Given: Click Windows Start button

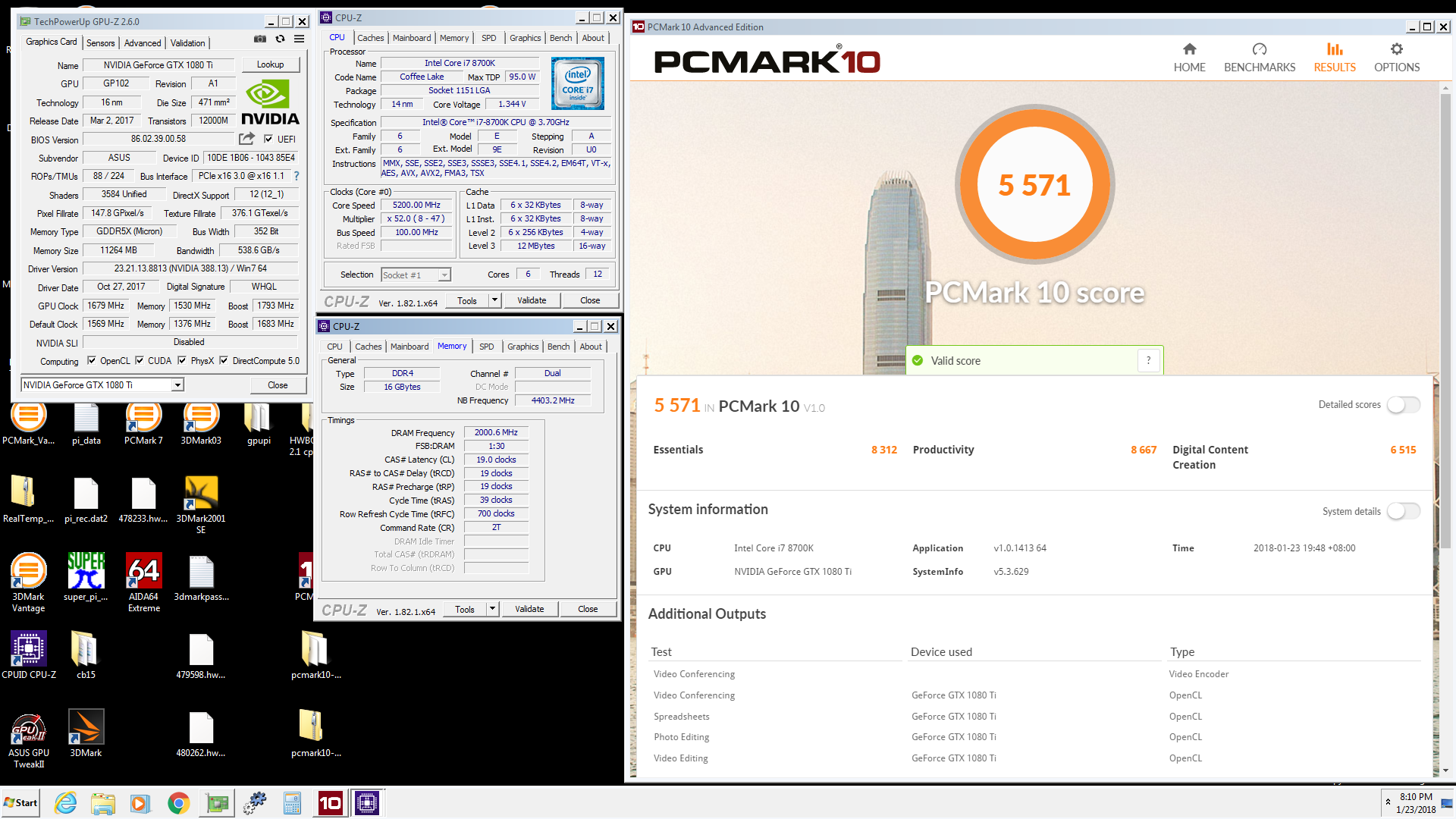Looking at the screenshot, I should tap(20, 803).
